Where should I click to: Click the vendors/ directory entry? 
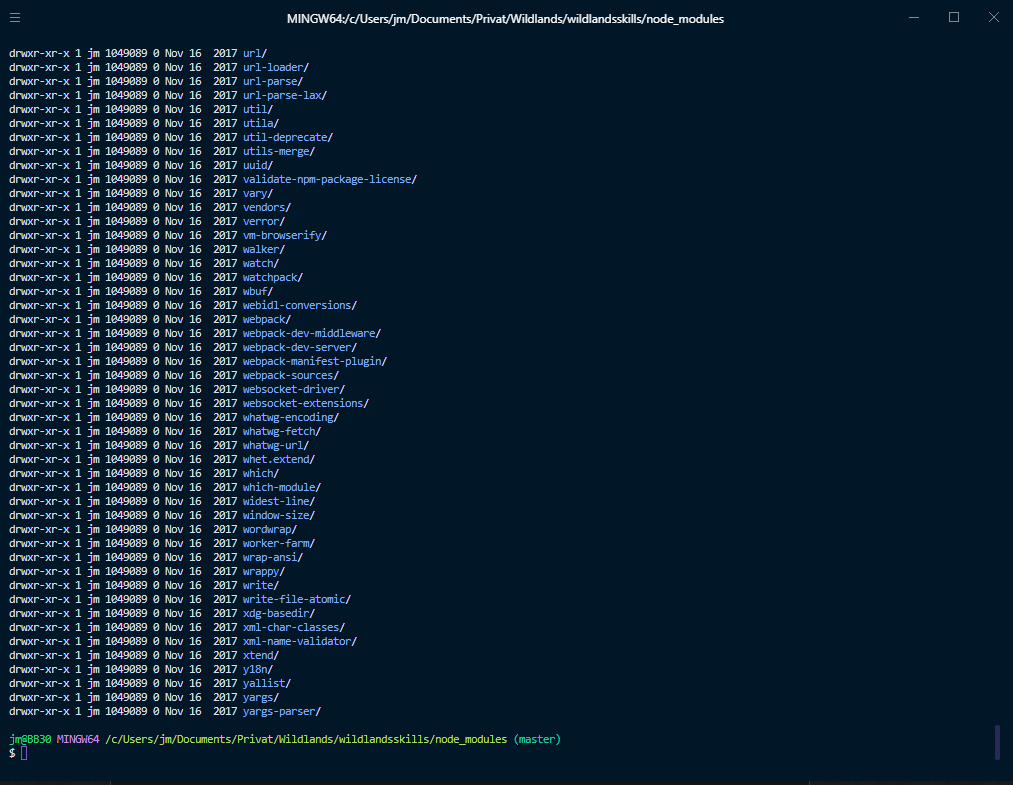[x=267, y=207]
